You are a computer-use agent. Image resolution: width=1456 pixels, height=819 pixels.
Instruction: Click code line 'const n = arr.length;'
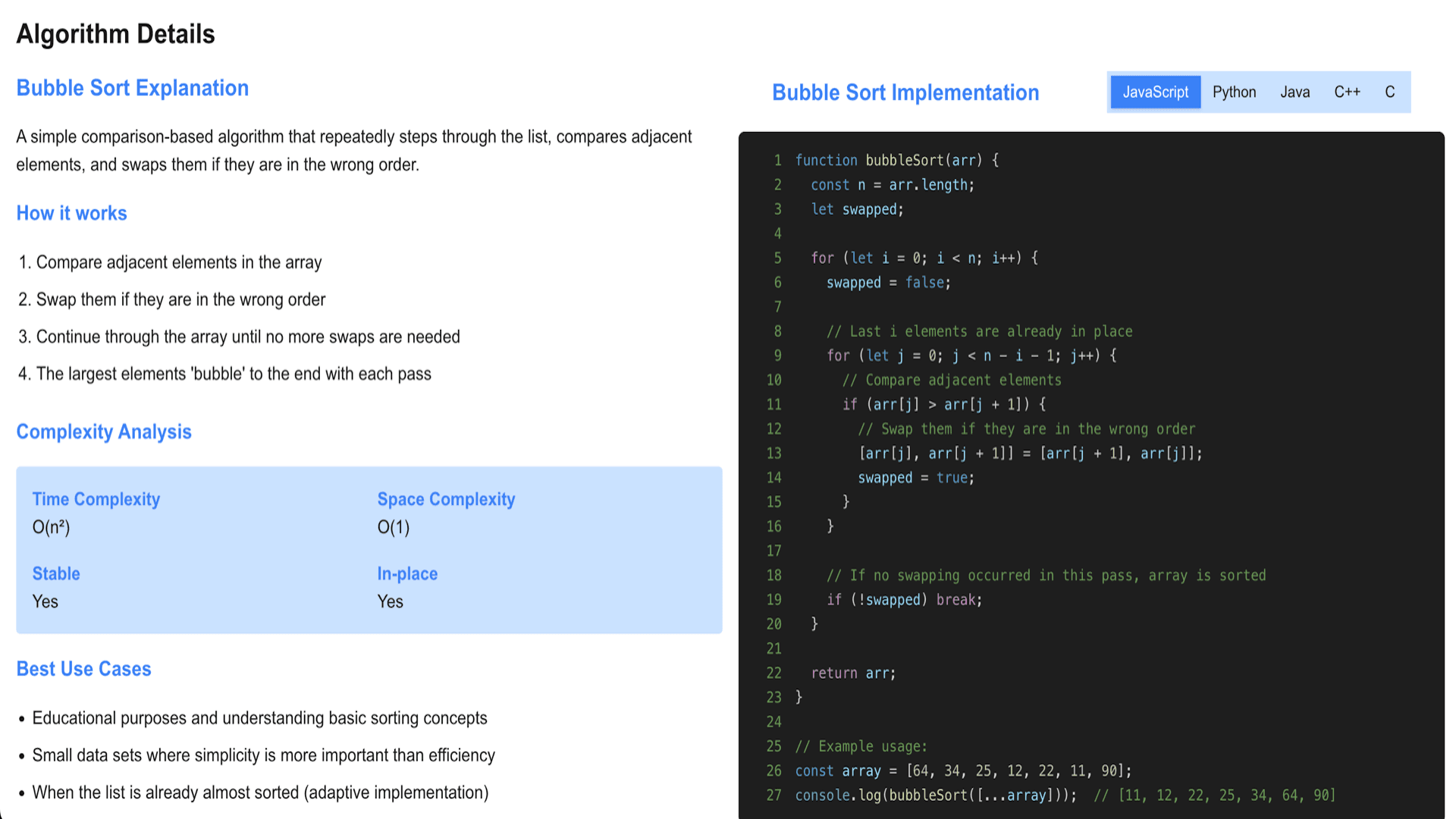click(893, 184)
